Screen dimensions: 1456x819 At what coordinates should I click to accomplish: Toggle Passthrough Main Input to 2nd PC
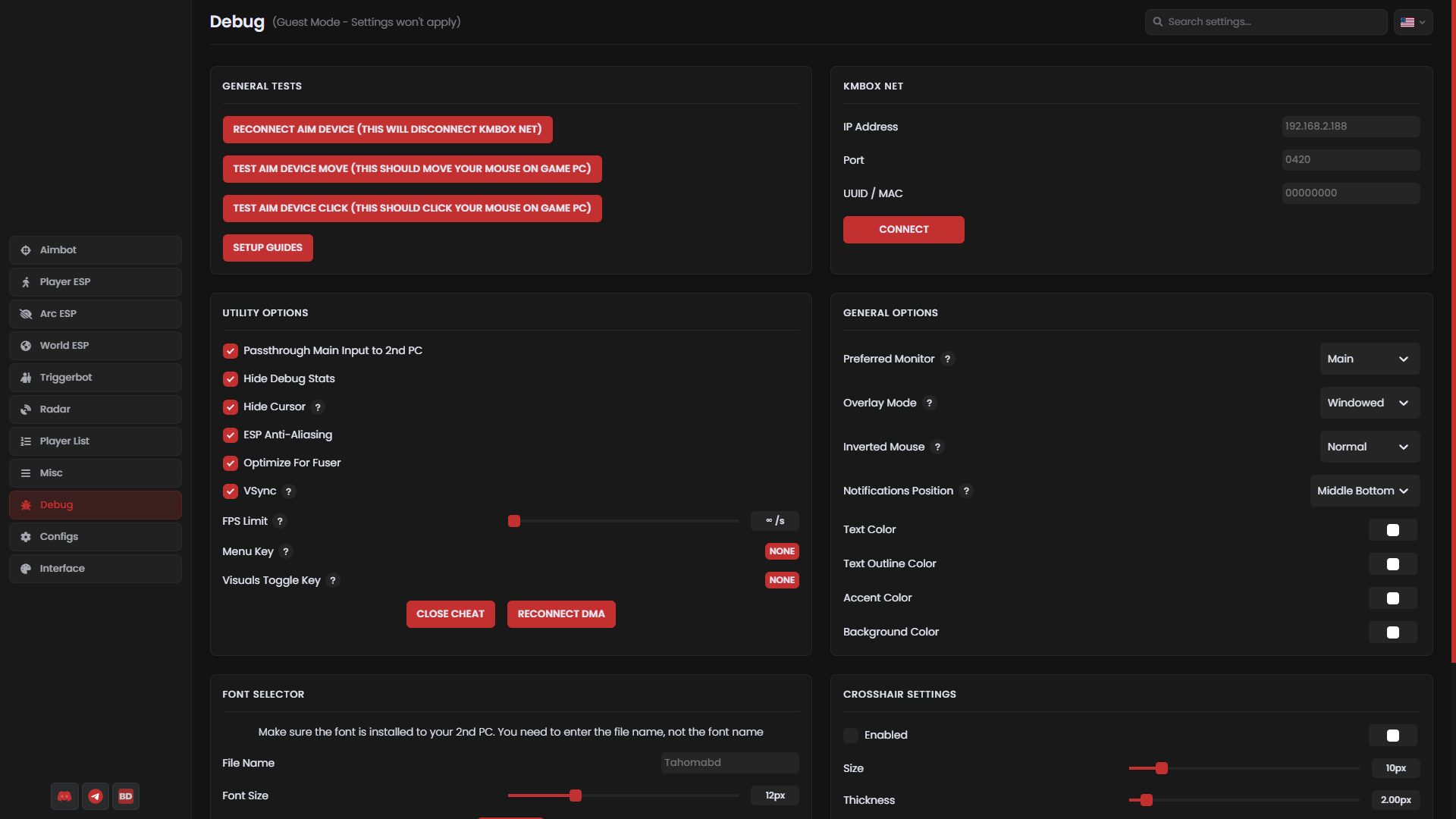point(231,351)
